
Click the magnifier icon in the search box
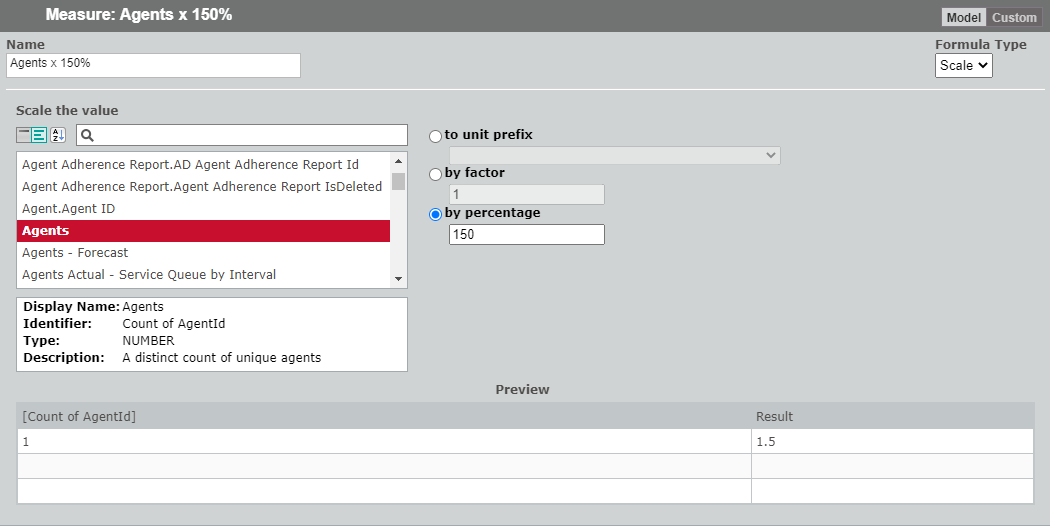(87, 135)
